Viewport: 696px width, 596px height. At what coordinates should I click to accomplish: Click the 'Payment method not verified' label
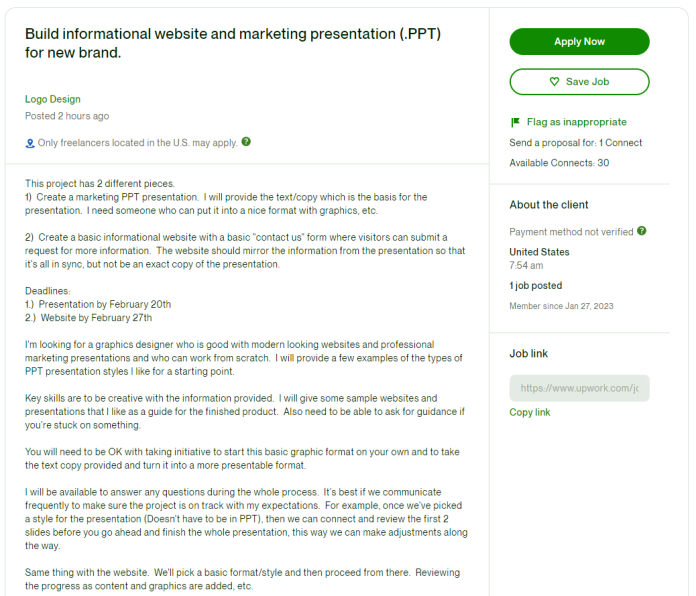pyautogui.click(x=571, y=231)
